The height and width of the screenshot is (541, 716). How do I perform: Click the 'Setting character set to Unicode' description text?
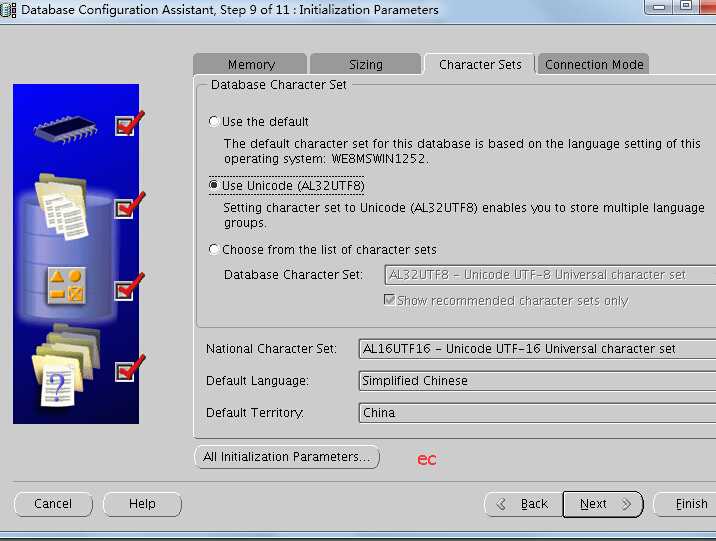pos(464,215)
